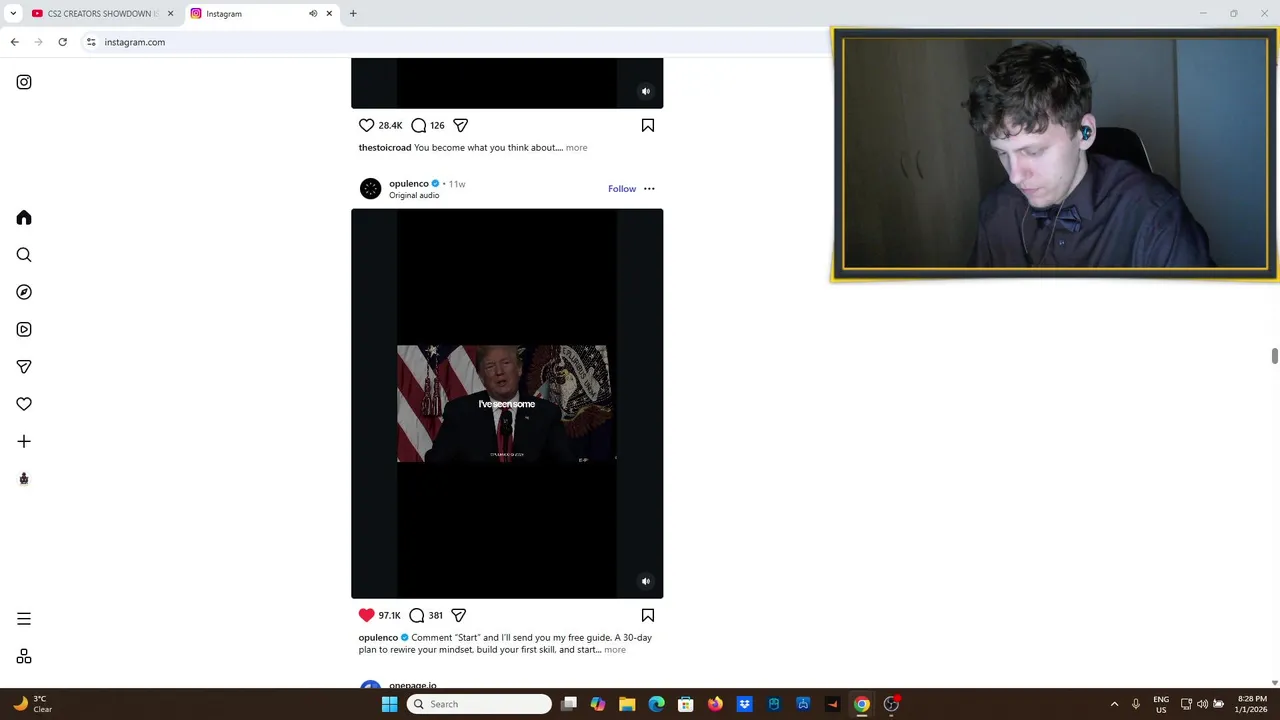Open Notifications heart in sidebar
Image resolution: width=1280 pixels, height=720 pixels.
click(24, 404)
